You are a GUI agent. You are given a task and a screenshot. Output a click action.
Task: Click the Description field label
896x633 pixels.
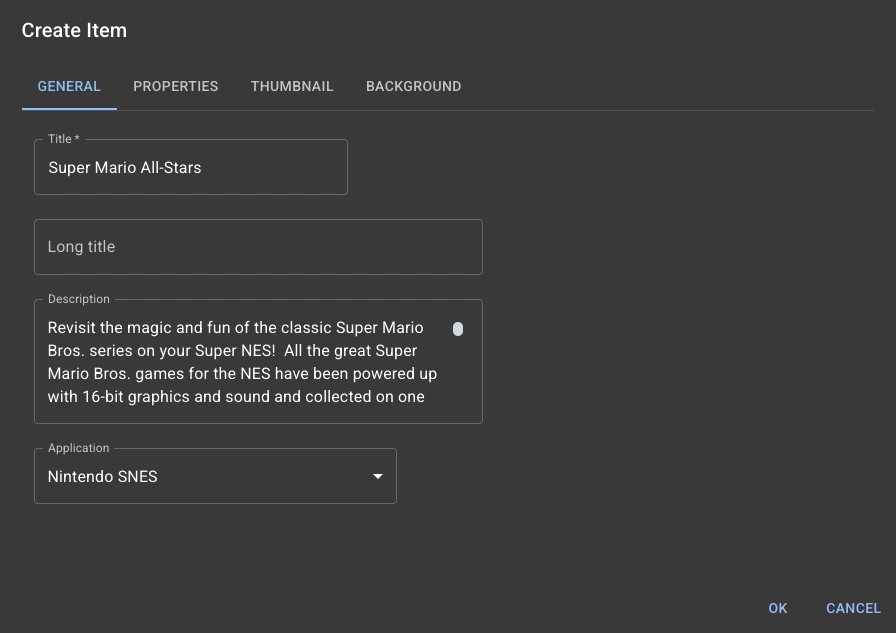click(x=78, y=299)
